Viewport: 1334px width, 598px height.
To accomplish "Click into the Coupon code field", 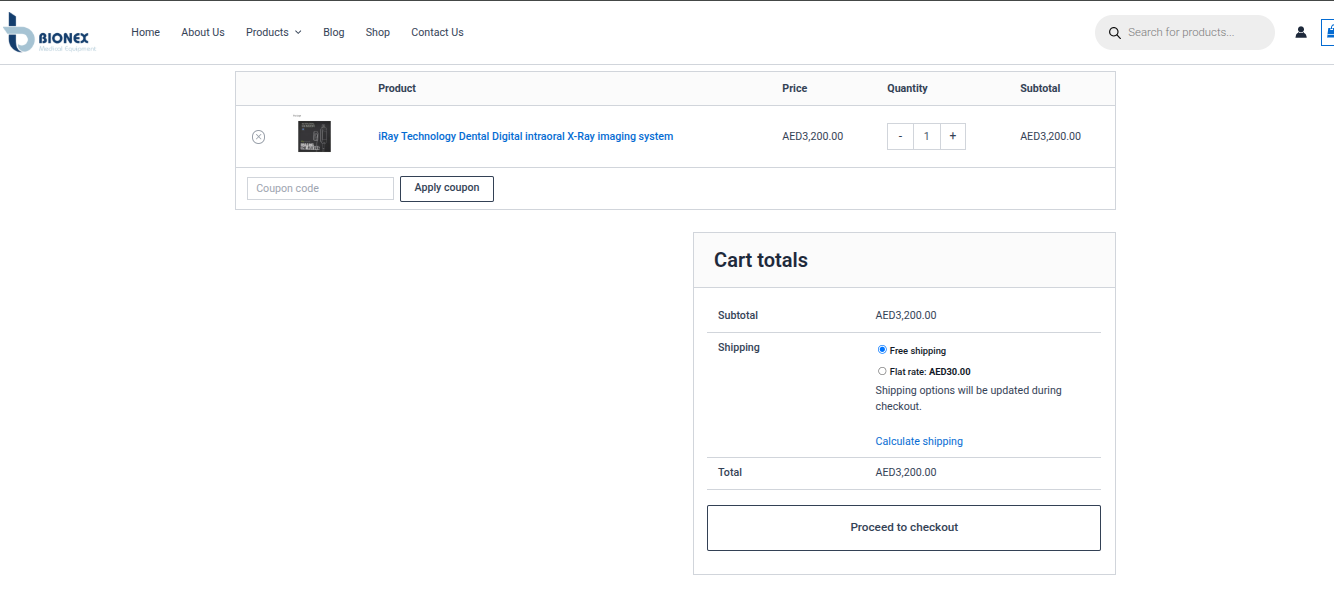I will tap(320, 188).
